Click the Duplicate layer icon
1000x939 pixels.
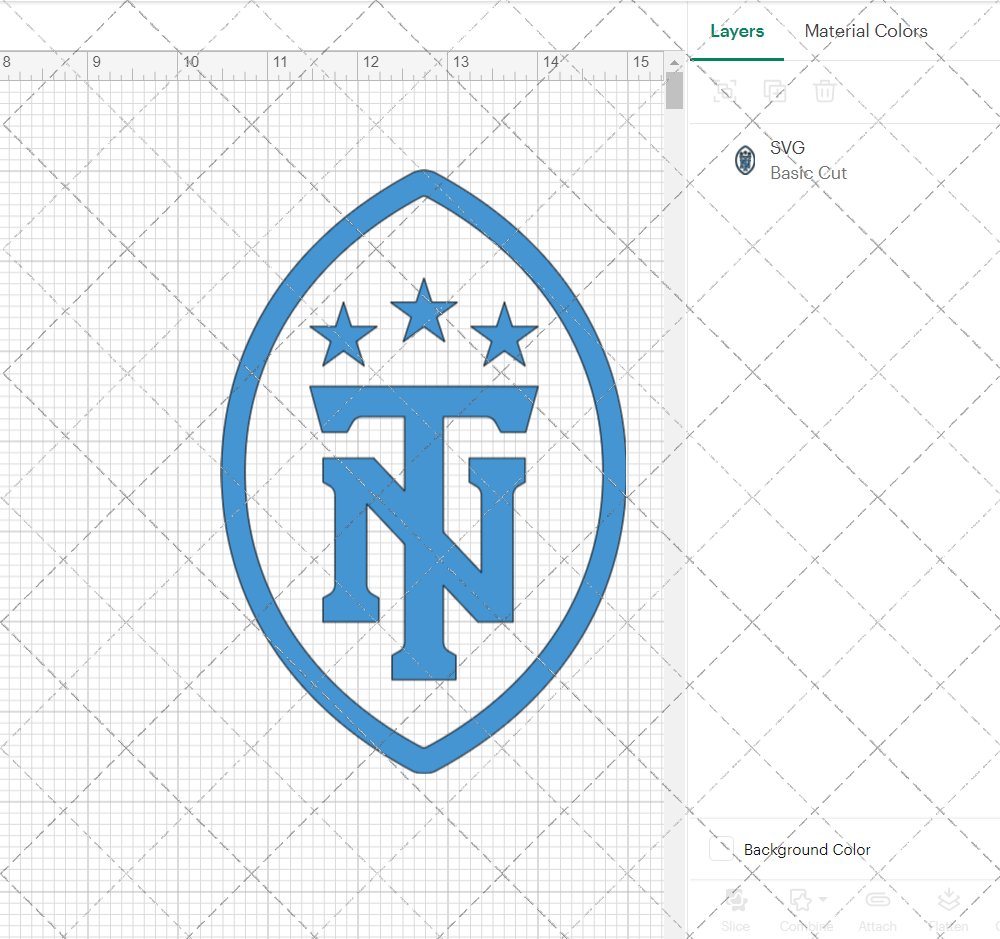775,91
